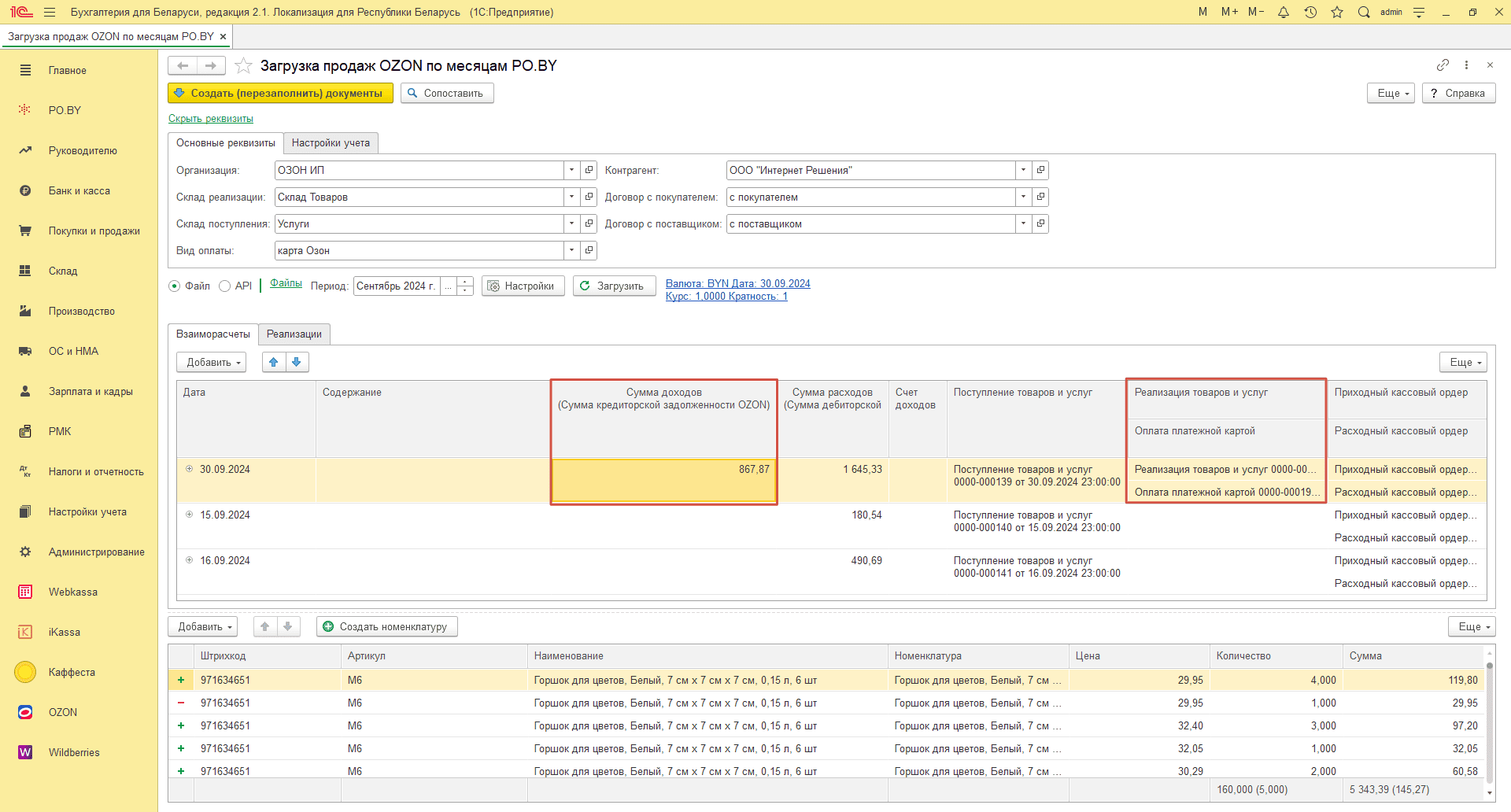Click the goods table vertical scrollbar
The image size is (1511, 812).
[1489, 722]
